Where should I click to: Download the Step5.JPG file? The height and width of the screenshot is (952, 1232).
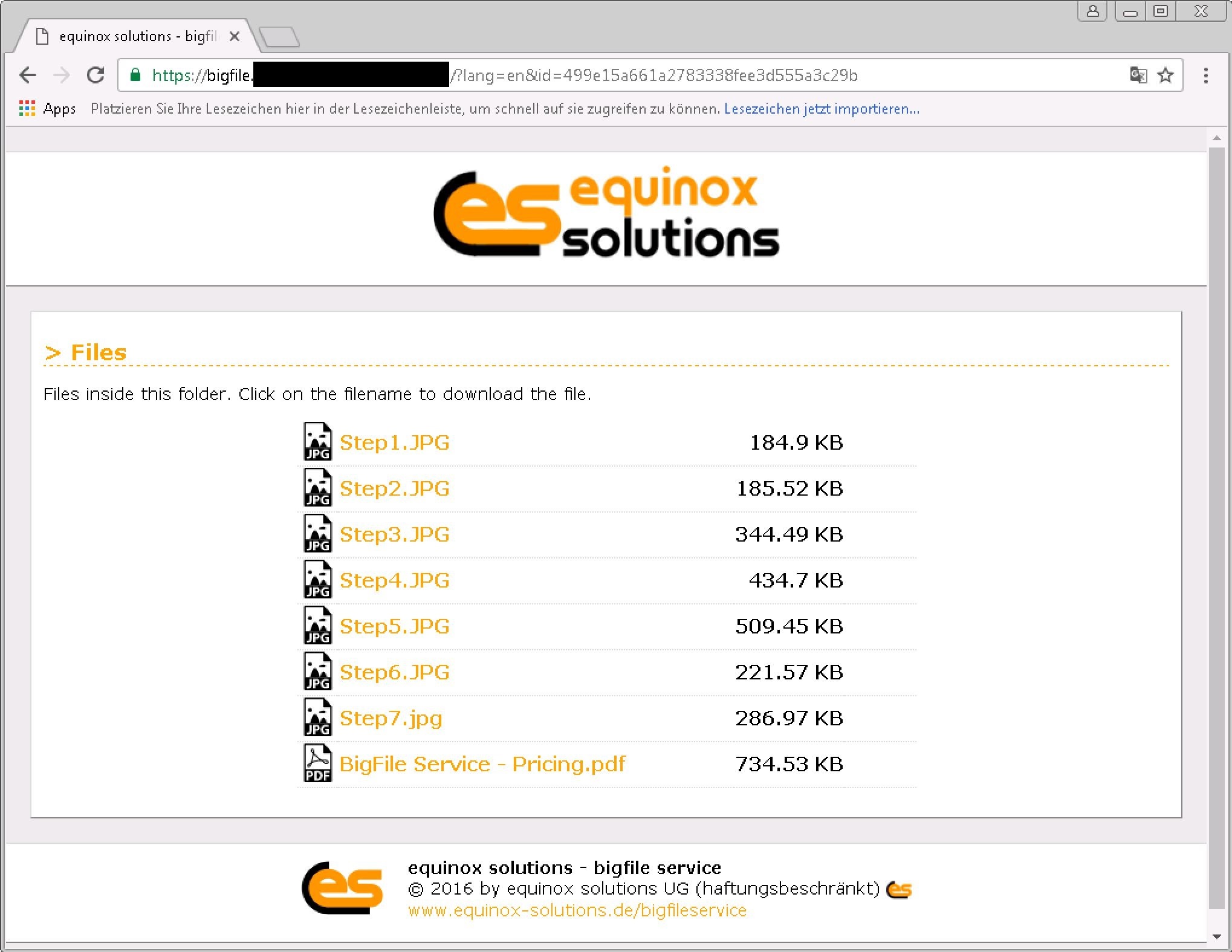(394, 626)
